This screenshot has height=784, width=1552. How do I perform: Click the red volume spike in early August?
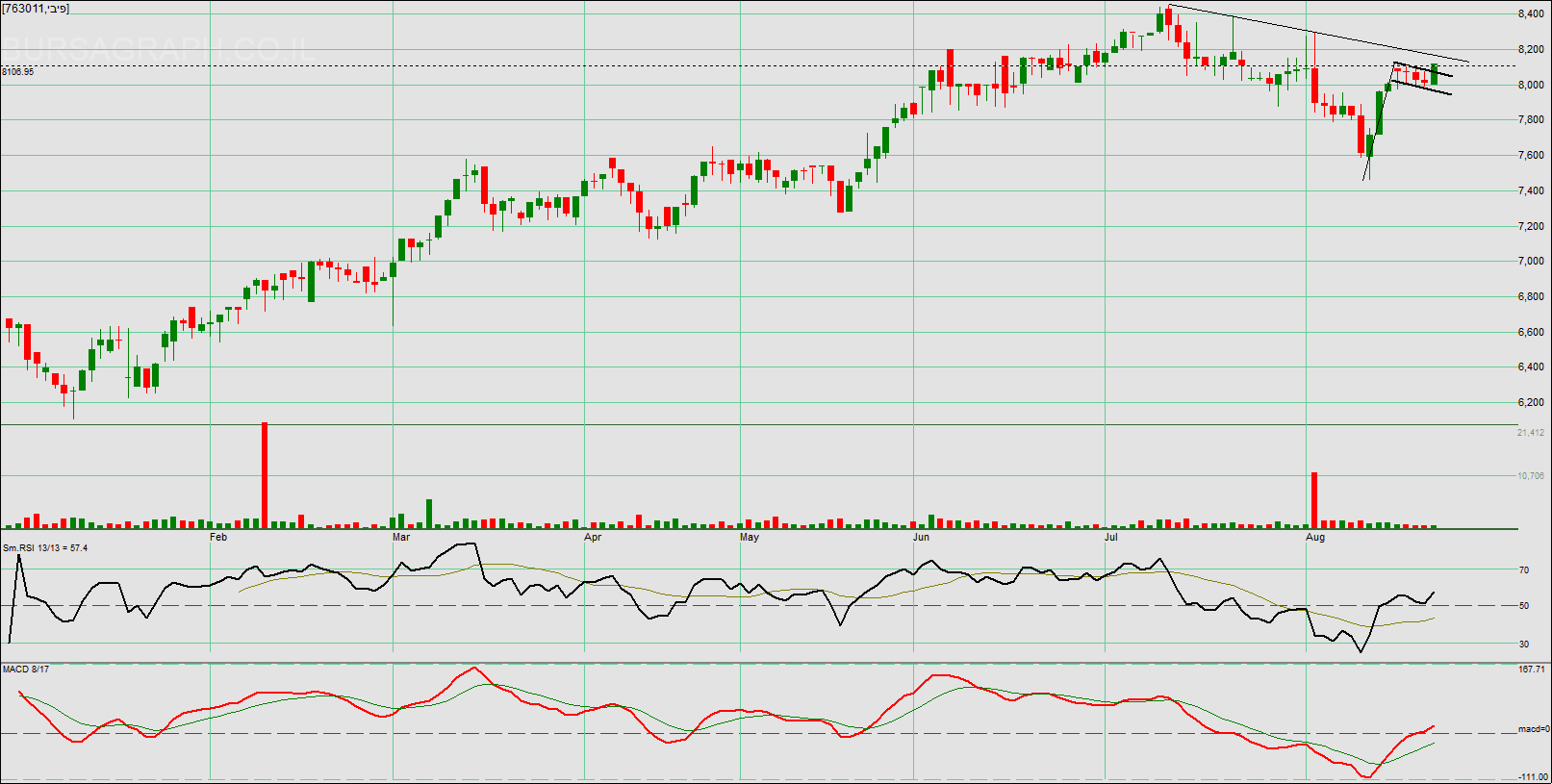pos(1314,499)
